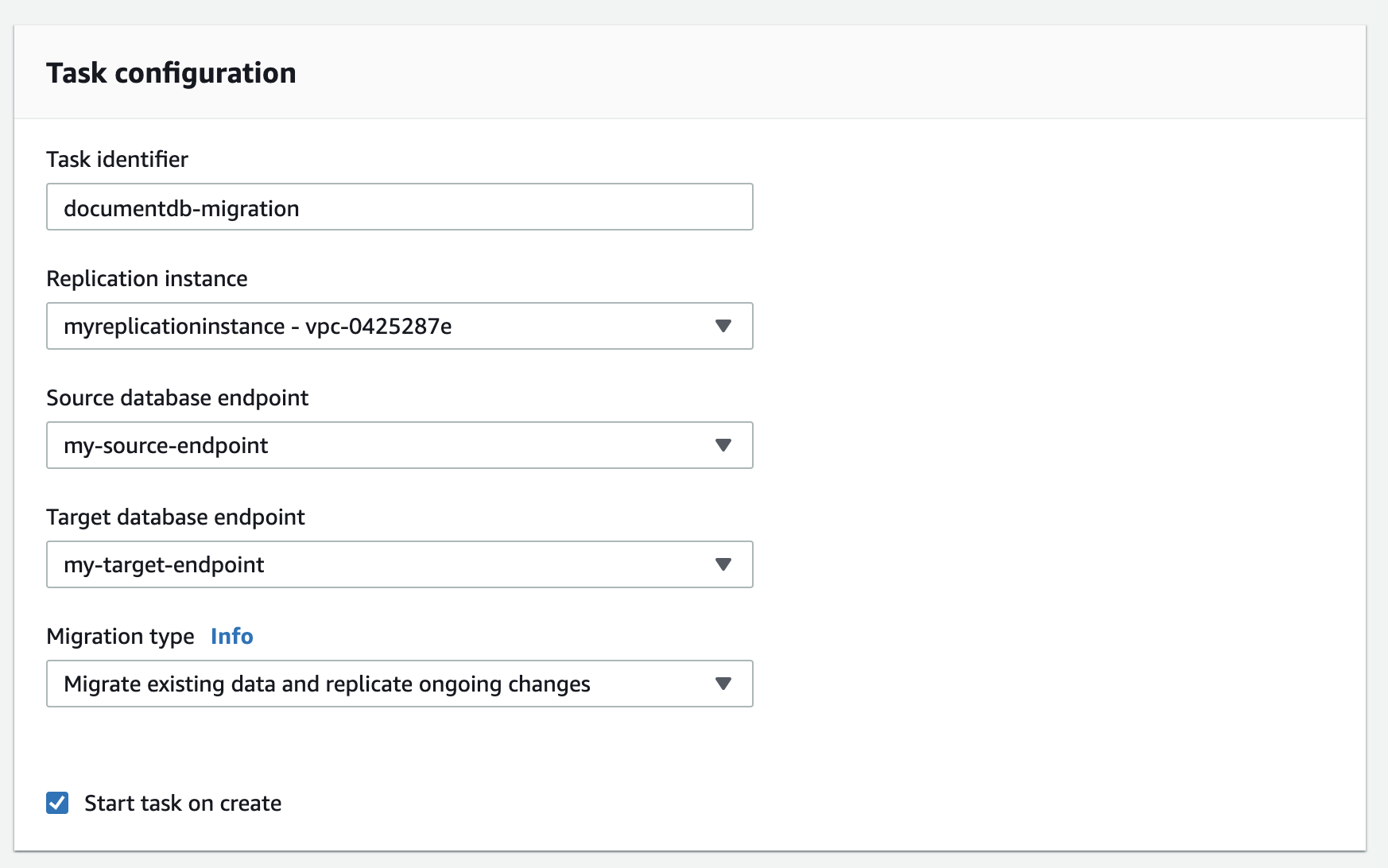This screenshot has height=868, width=1388.
Task: Expand the Migration type dropdown
Action: coord(397,684)
